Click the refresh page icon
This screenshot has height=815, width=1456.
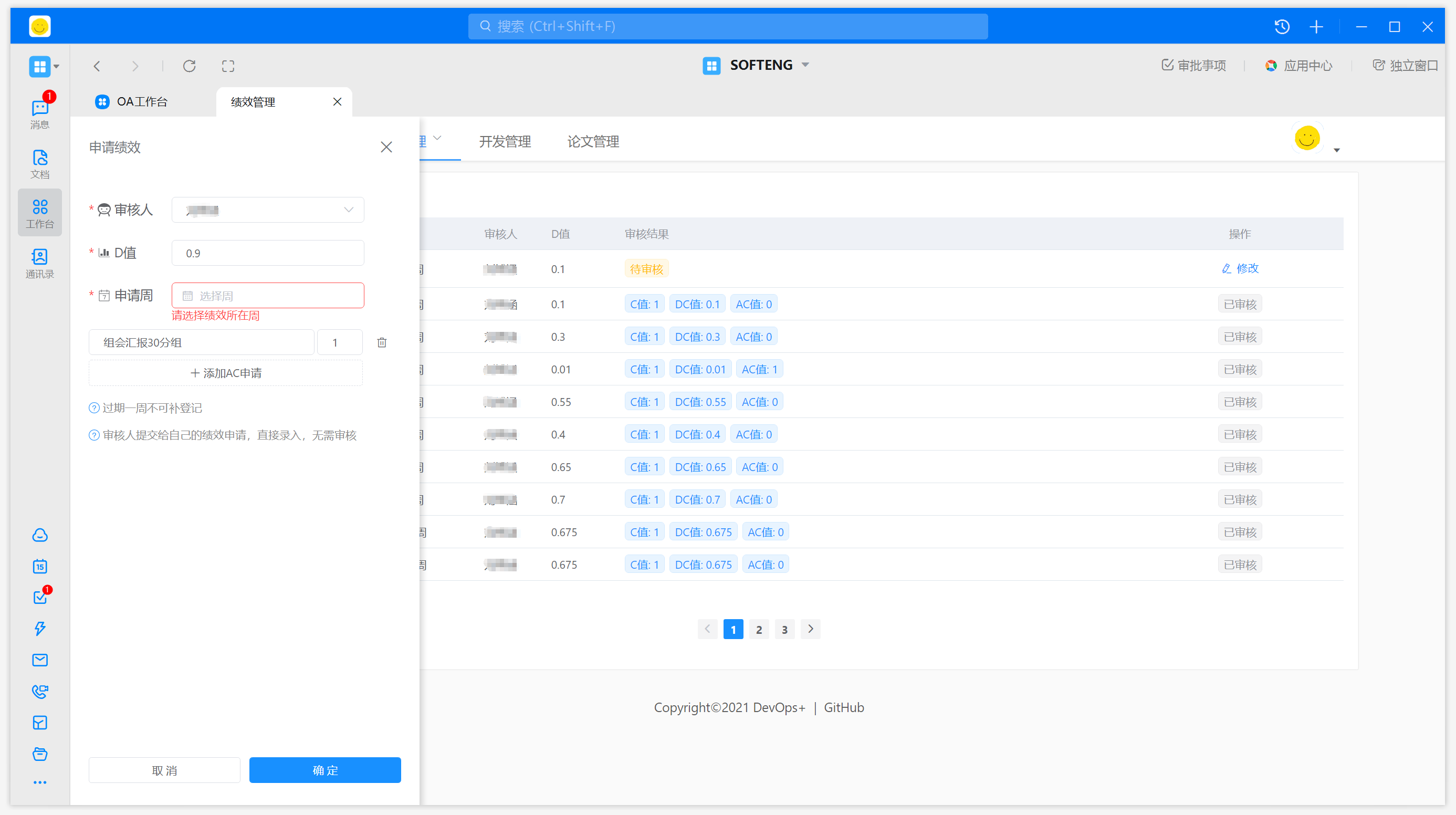click(x=190, y=66)
